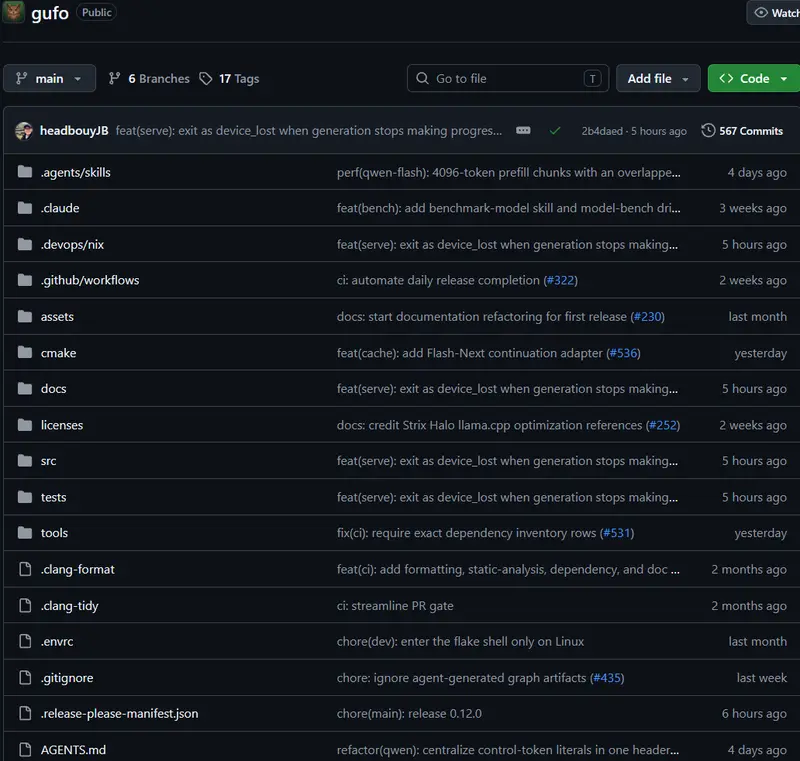
Task: View the 6 Branches list
Action: pos(149,79)
